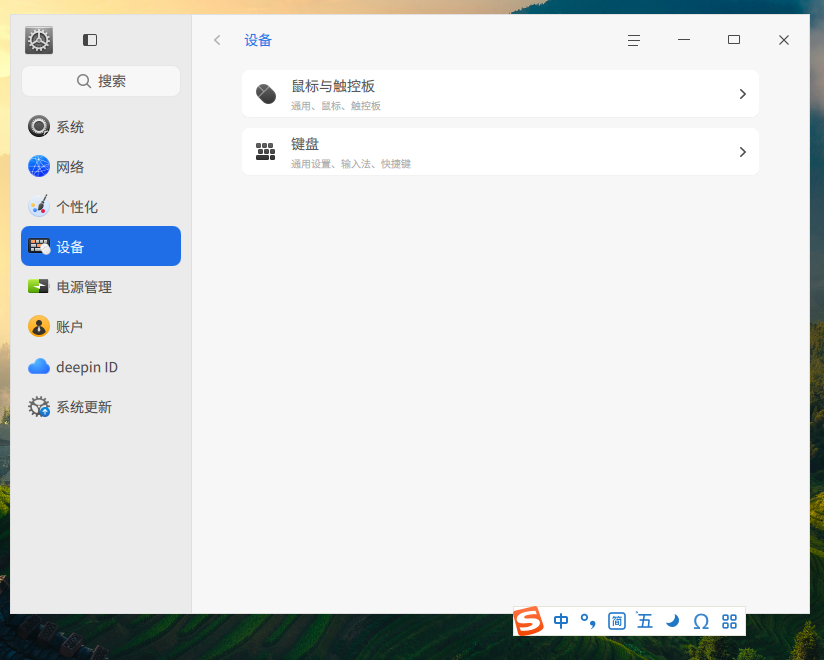Open the Sogou toolbox grid icon
The height and width of the screenshot is (660, 824).
[729, 622]
